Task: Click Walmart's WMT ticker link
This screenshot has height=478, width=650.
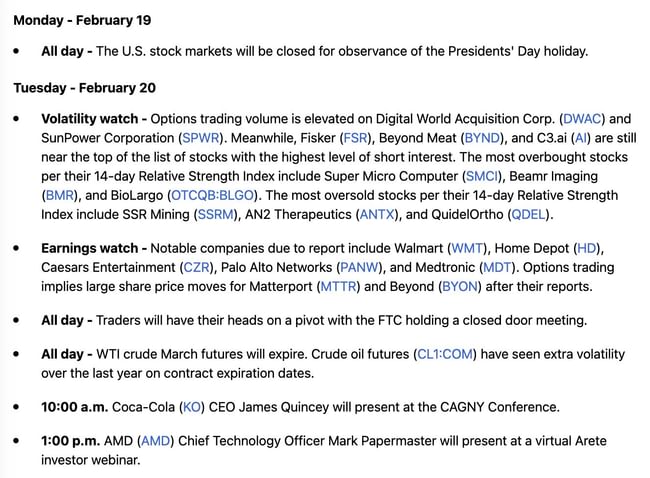Action: coord(468,248)
